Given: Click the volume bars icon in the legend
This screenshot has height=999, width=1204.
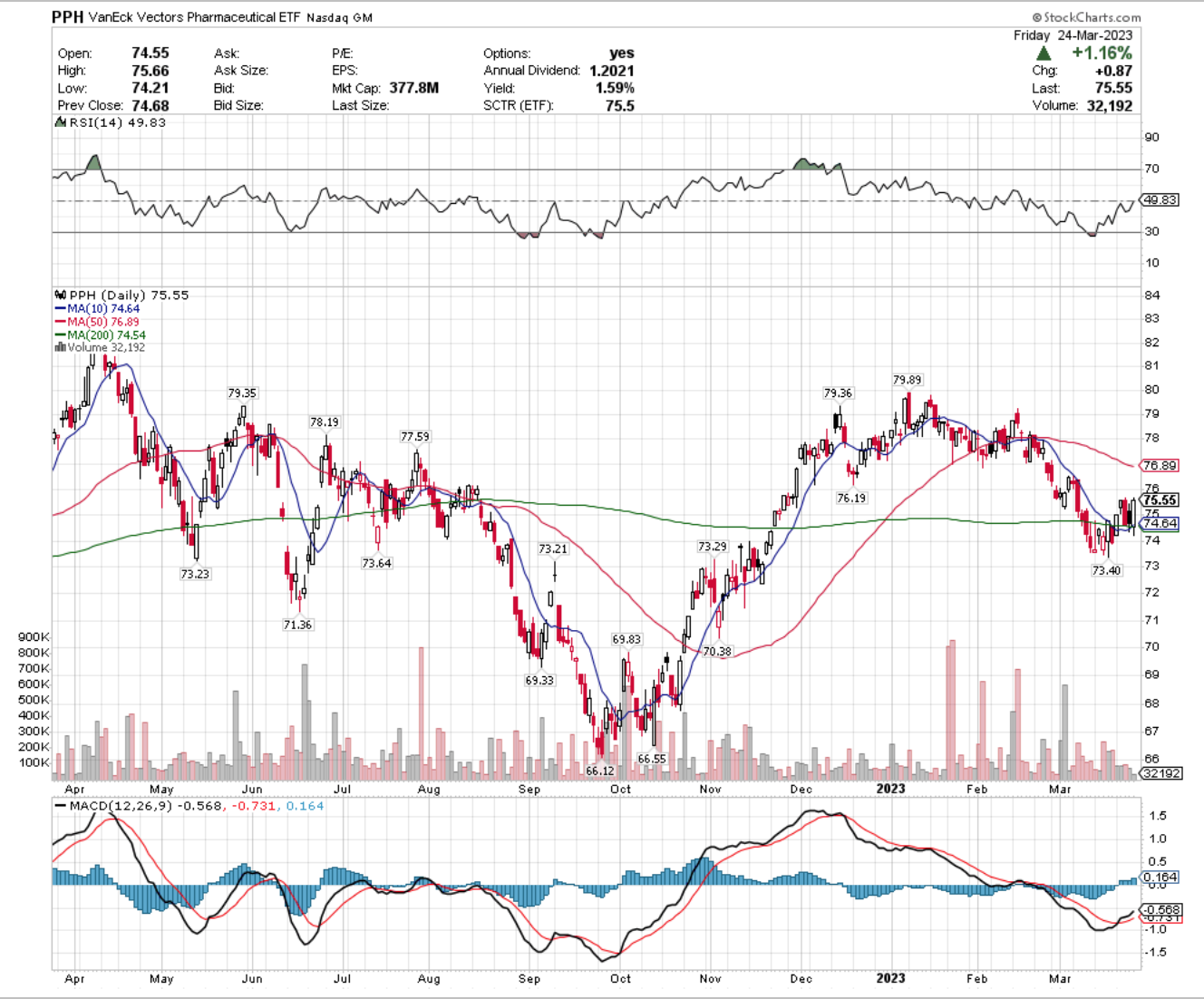Looking at the screenshot, I should pos(60,347).
